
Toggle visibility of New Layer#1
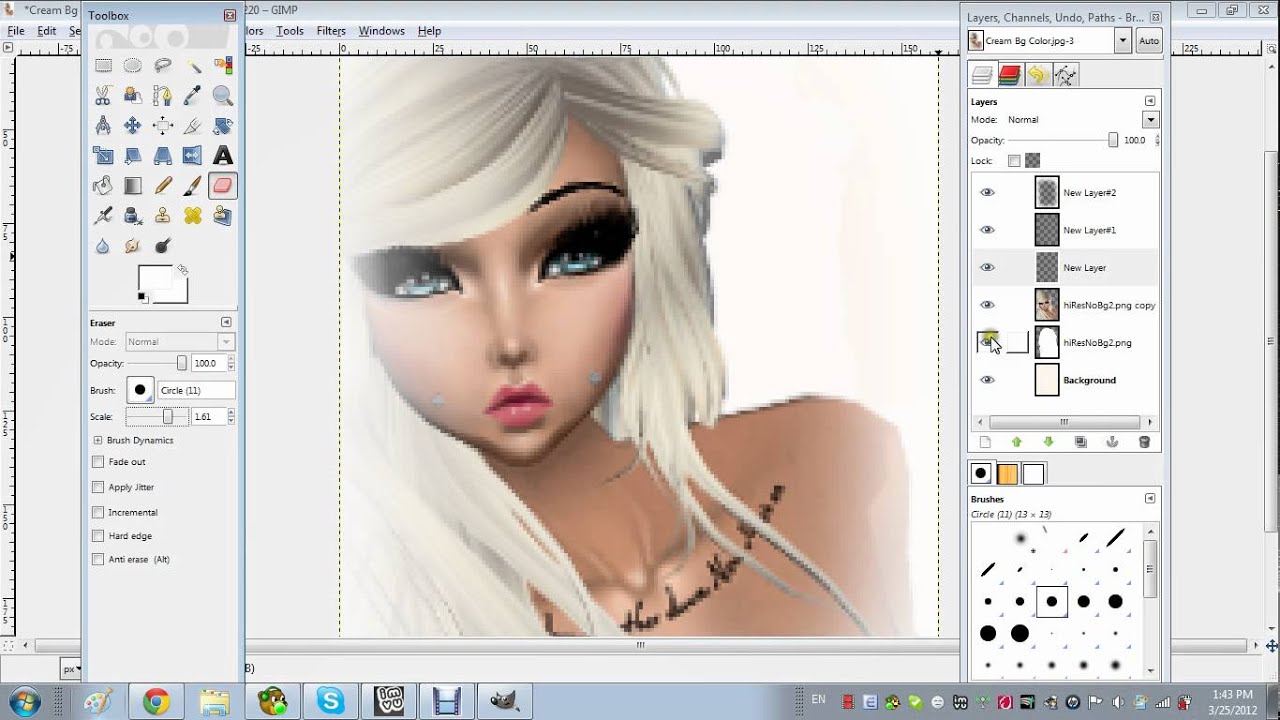(987, 230)
